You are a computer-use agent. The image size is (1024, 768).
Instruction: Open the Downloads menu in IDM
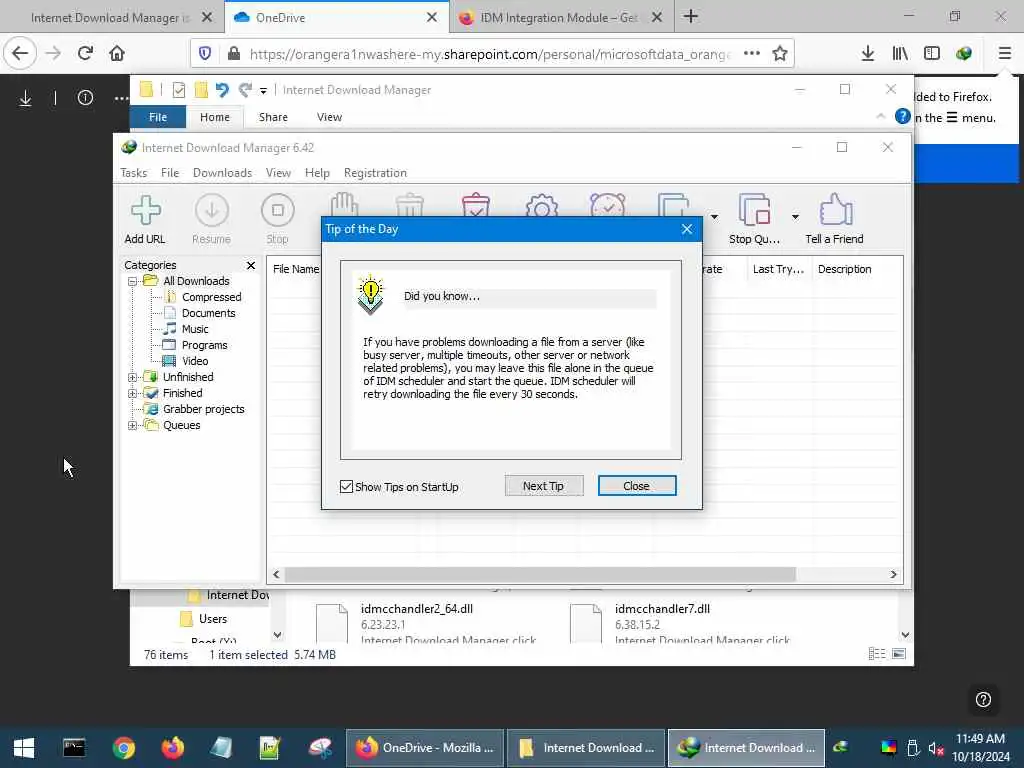[x=223, y=173]
